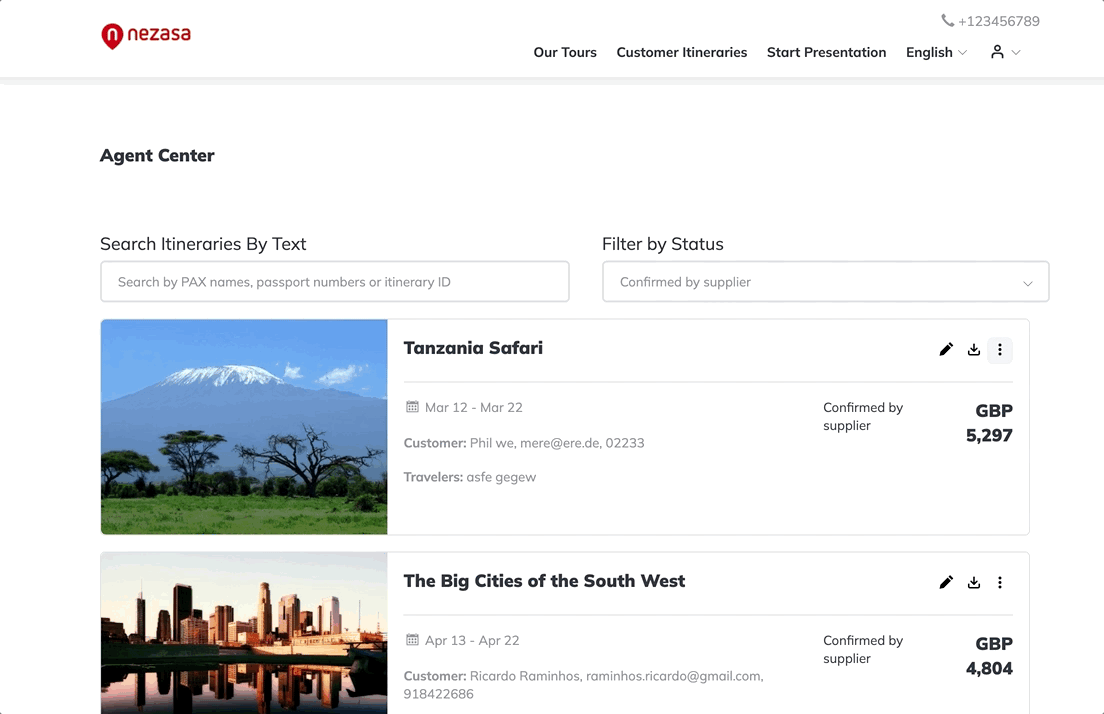Image resolution: width=1104 pixels, height=714 pixels.
Task: Open the Tanzania Safari title
Action: click(473, 348)
